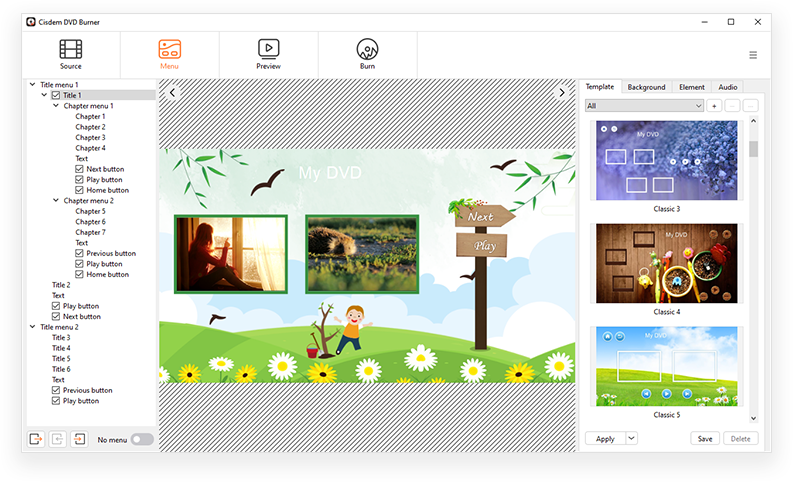Click the Preview play icon

268,48
